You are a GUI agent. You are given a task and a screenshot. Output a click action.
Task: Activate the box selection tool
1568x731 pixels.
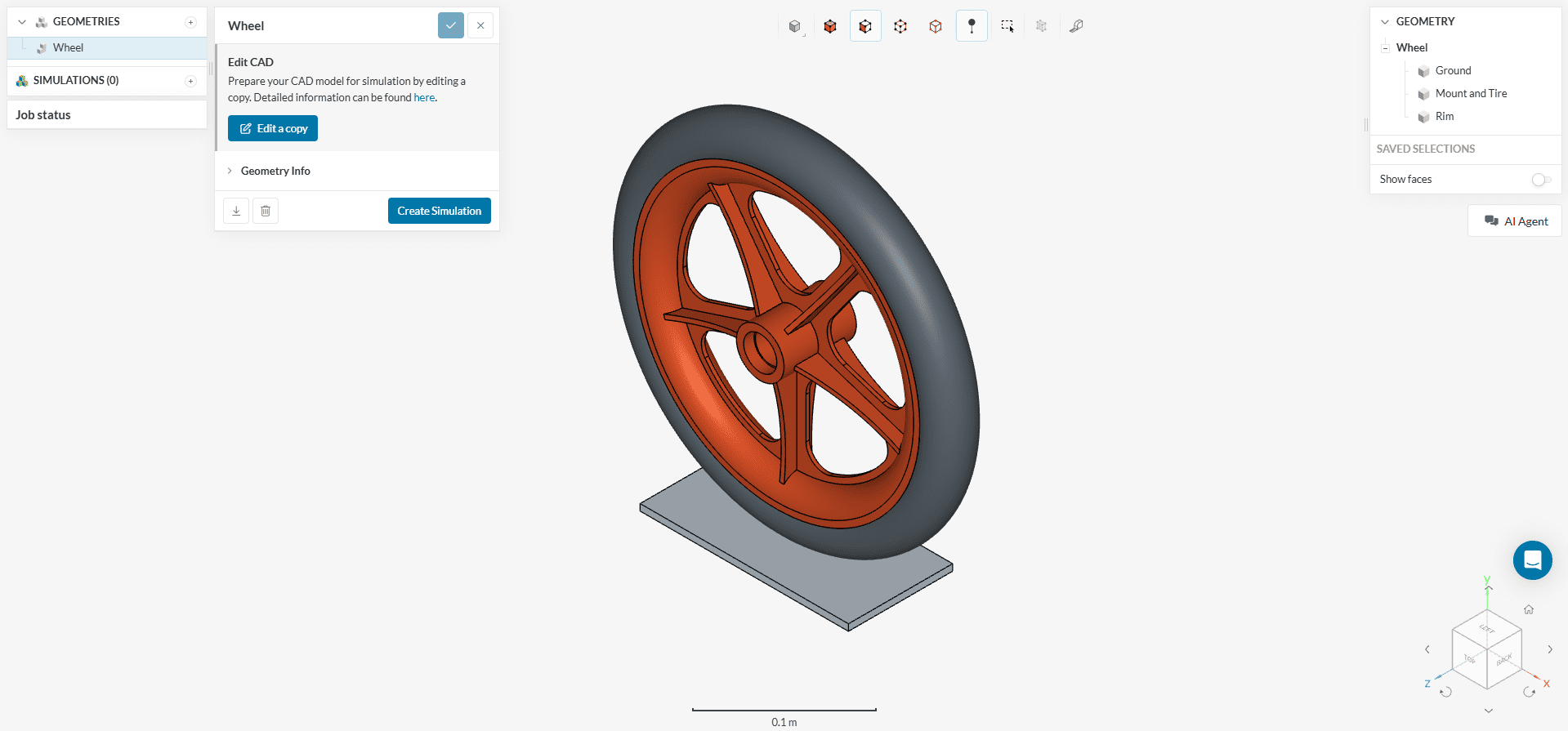click(1007, 26)
